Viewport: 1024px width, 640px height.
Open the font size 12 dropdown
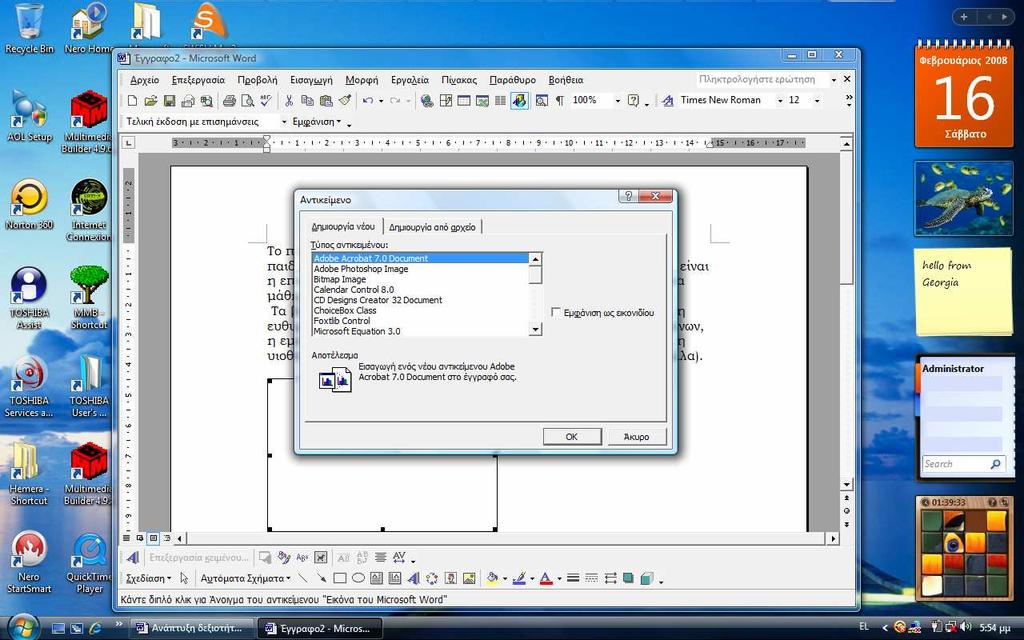point(816,101)
